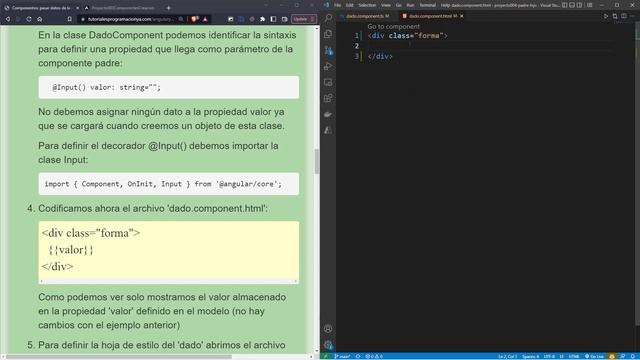Click {{valor}} in yellow code box
The height and width of the screenshot is (360, 640).
tap(71, 250)
